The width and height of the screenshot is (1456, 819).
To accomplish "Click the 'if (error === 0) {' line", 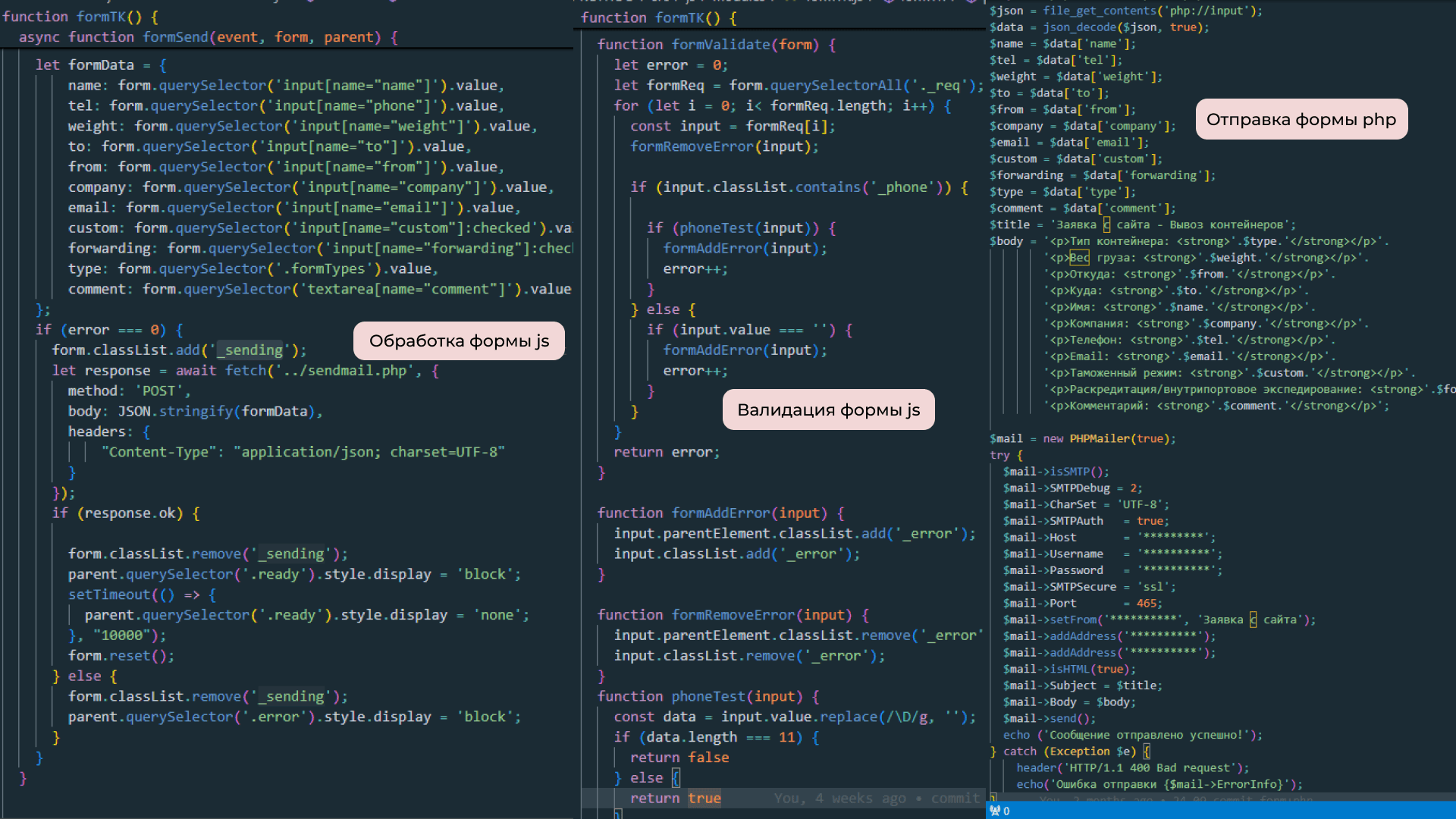I will pos(109,330).
